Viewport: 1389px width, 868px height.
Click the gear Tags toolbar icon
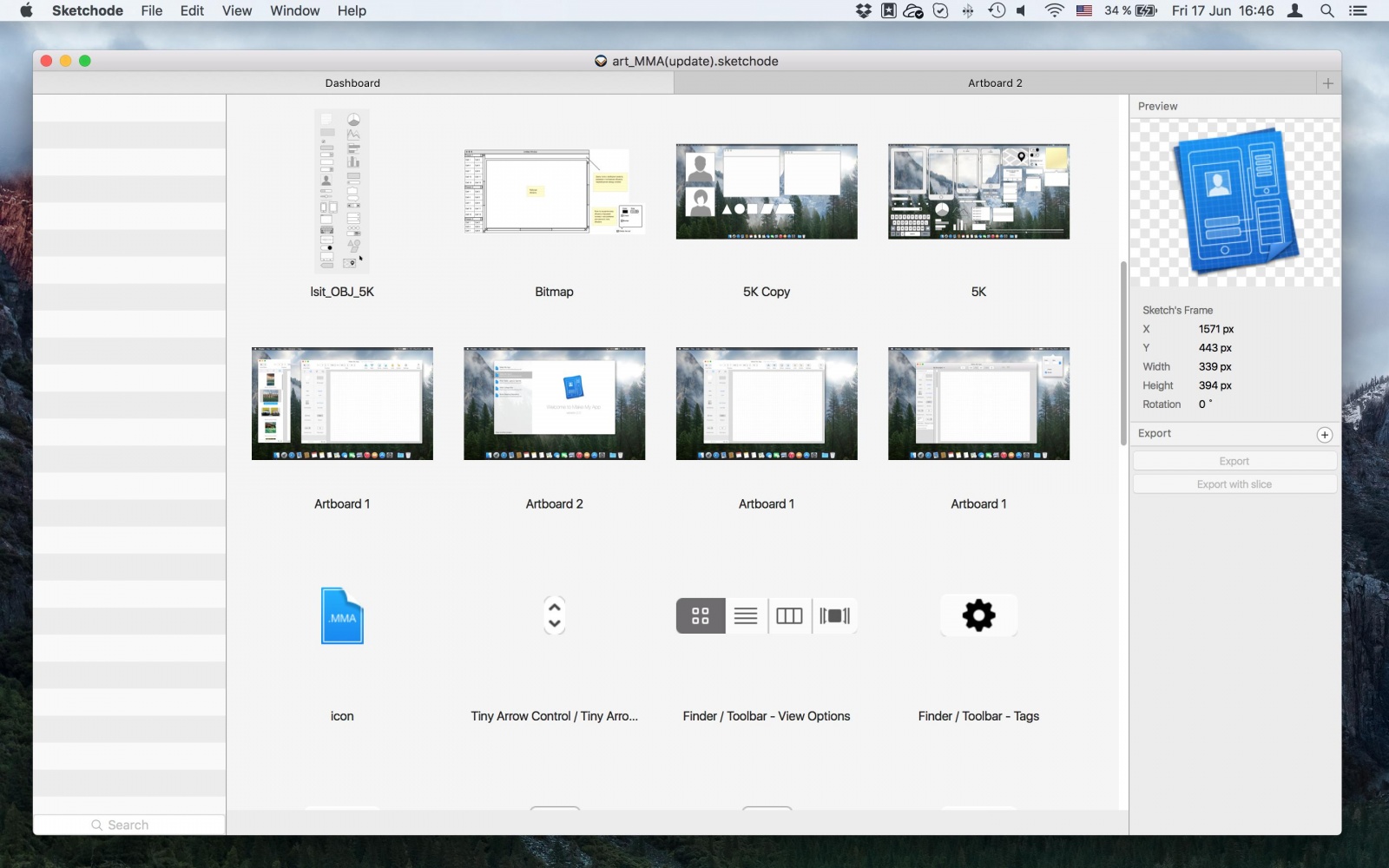978,615
